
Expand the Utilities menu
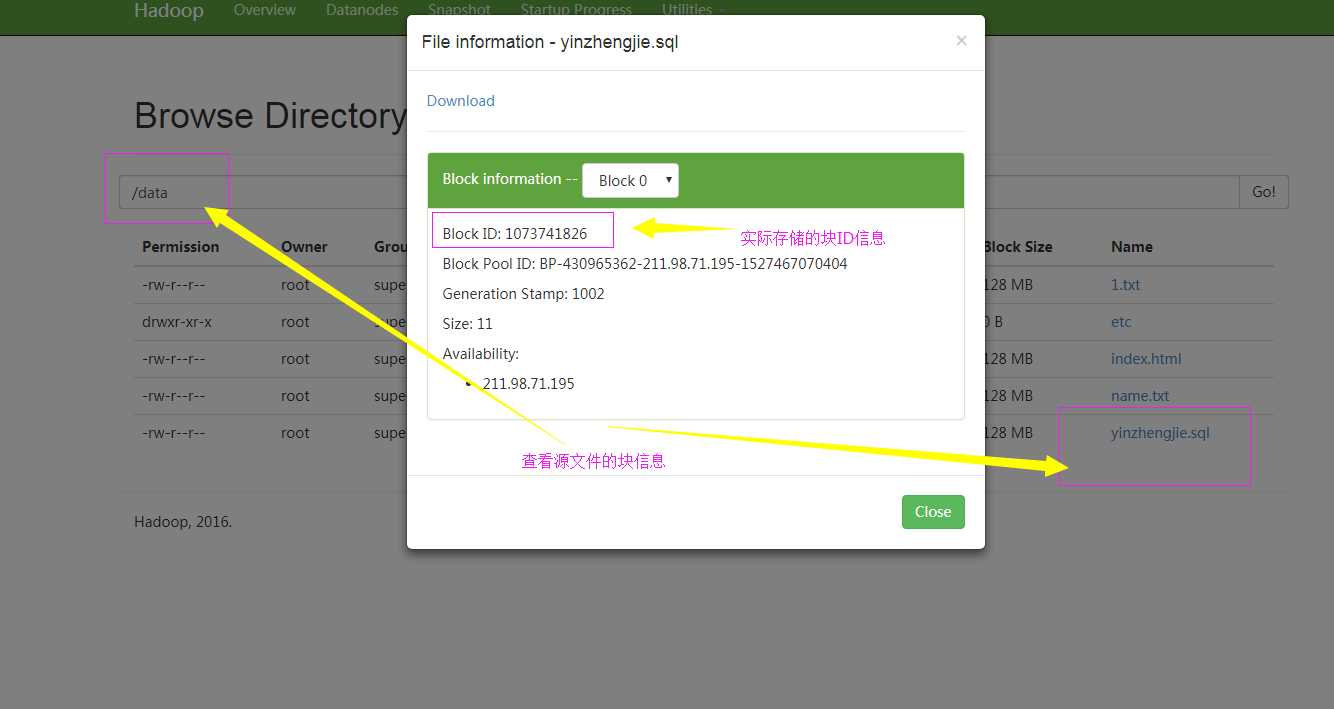(x=694, y=10)
